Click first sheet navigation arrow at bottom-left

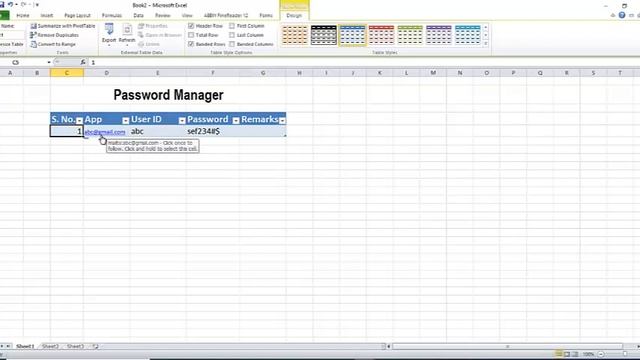2,346
